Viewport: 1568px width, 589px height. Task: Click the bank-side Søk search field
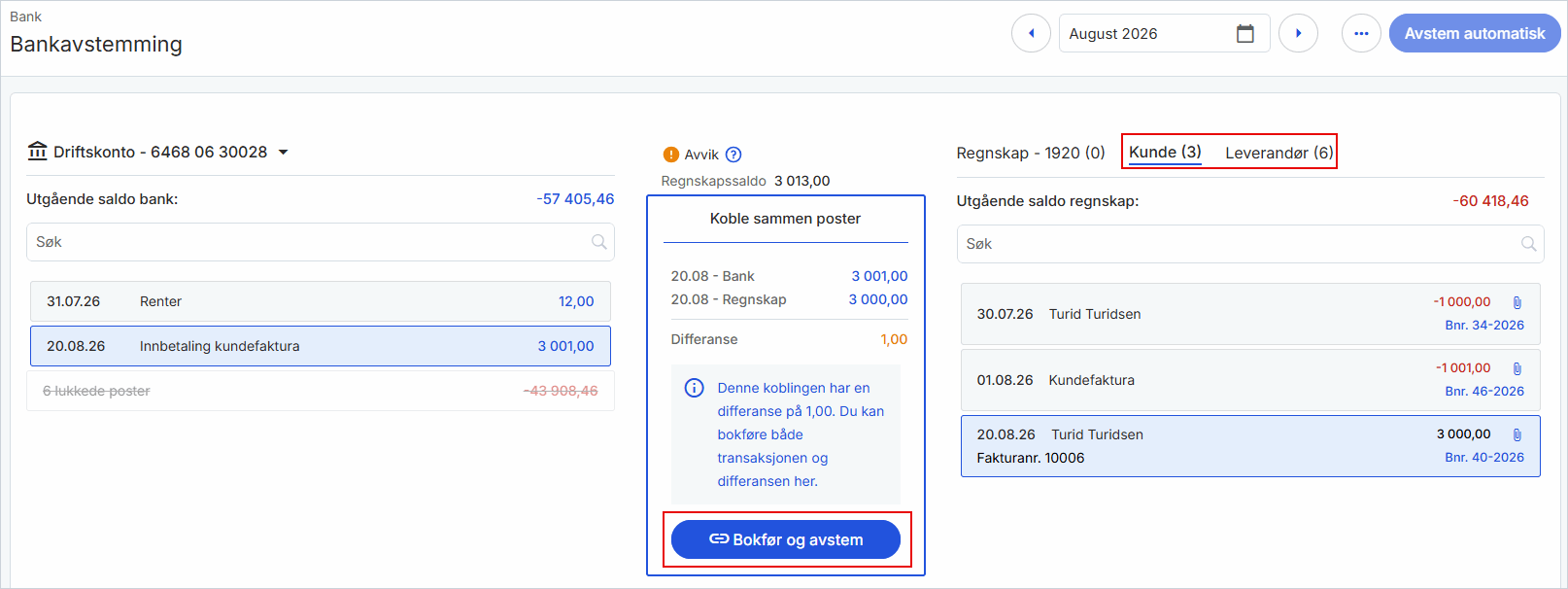pyautogui.click(x=321, y=242)
